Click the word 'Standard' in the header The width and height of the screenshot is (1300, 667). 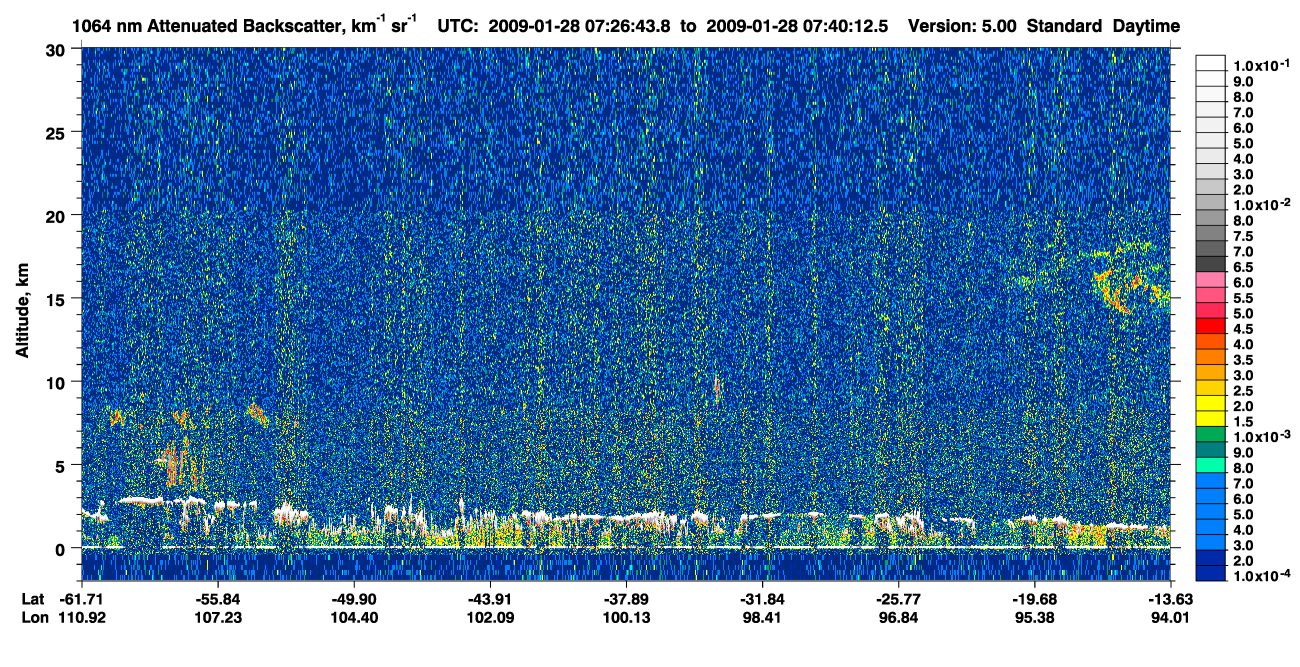[x=1062, y=26]
